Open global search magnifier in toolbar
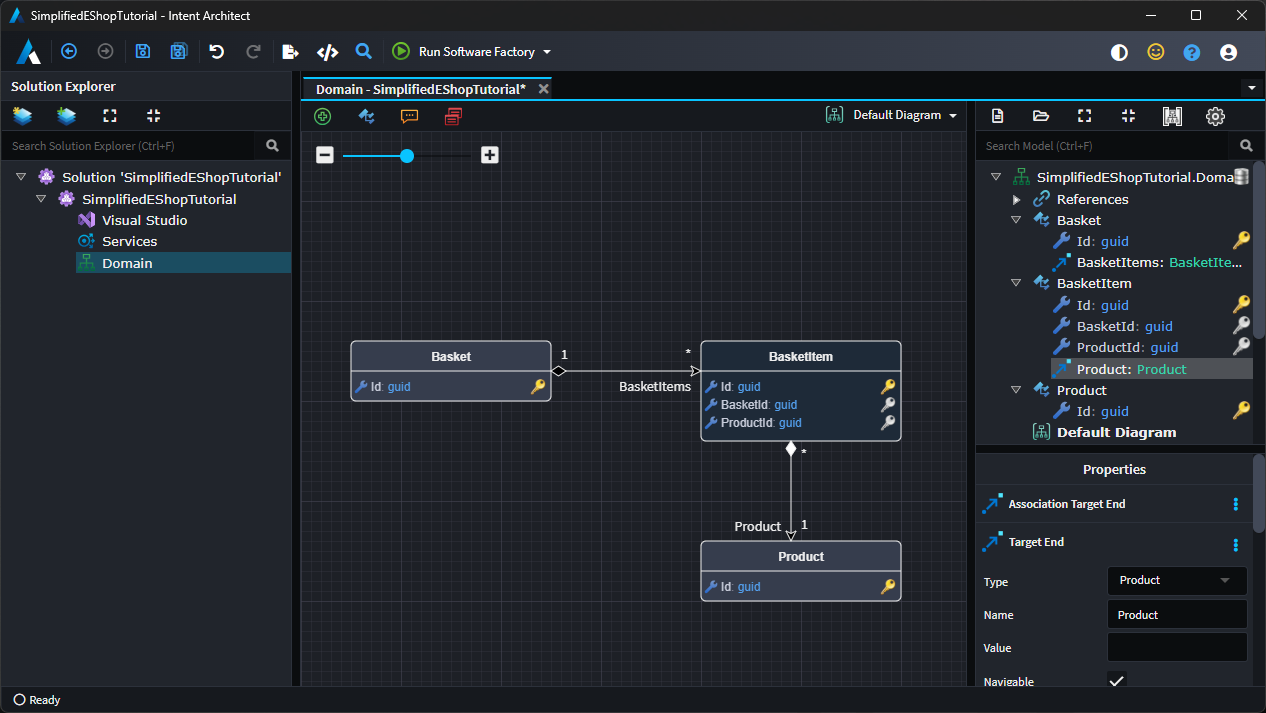Viewport: 1266px width, 713px height. pyautogui.click(x=364, y=52)
